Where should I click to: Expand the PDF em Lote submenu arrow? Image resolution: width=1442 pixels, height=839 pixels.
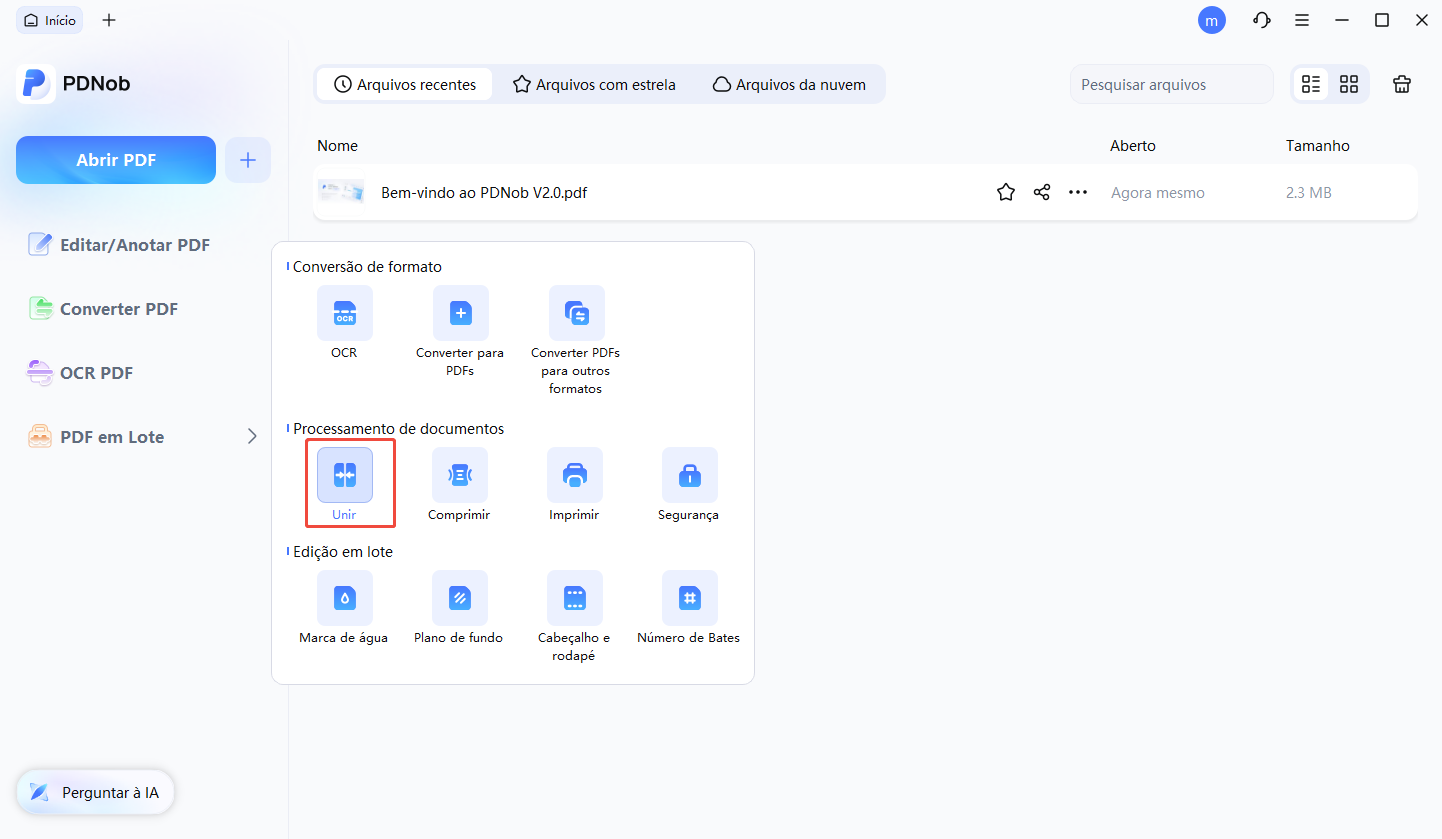click(x=252, y=437)
